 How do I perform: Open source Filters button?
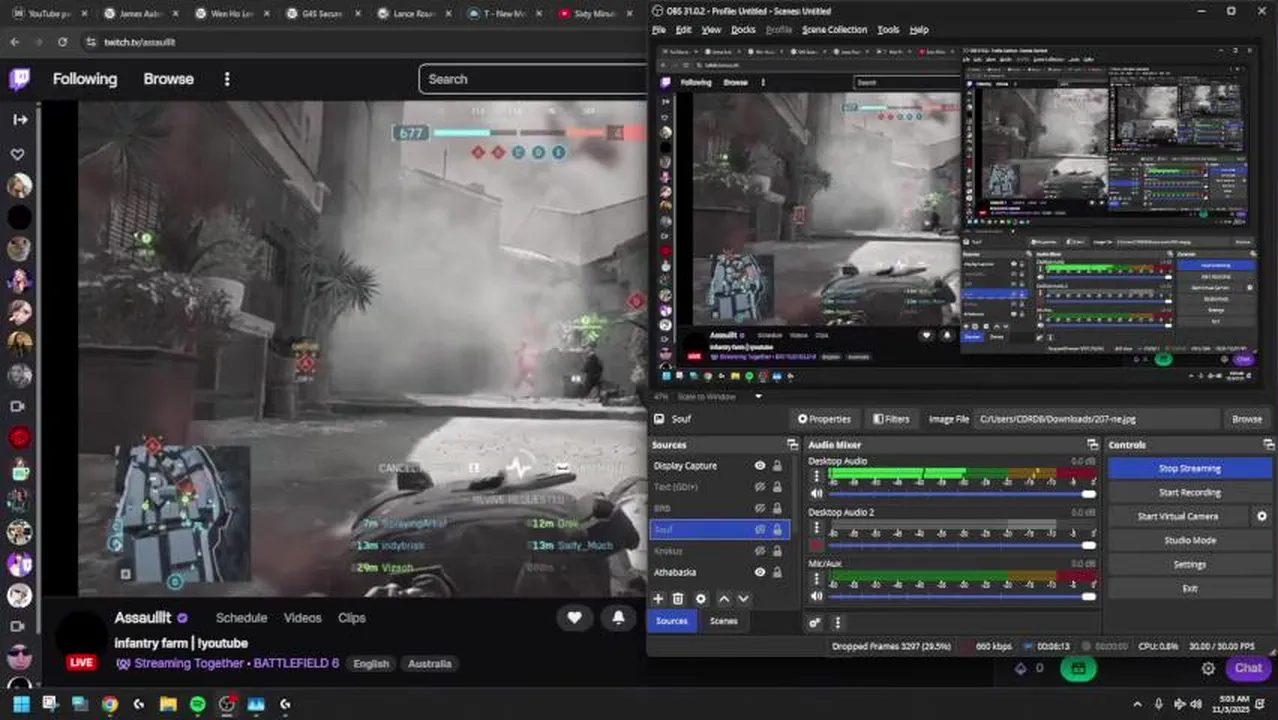click(891, 419)
